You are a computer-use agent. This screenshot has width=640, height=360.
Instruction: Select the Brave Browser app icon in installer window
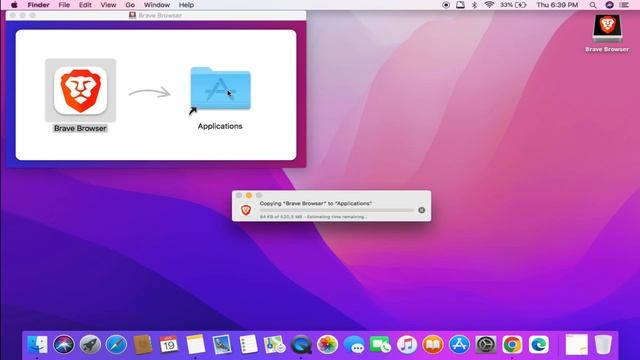click(80, 90)
